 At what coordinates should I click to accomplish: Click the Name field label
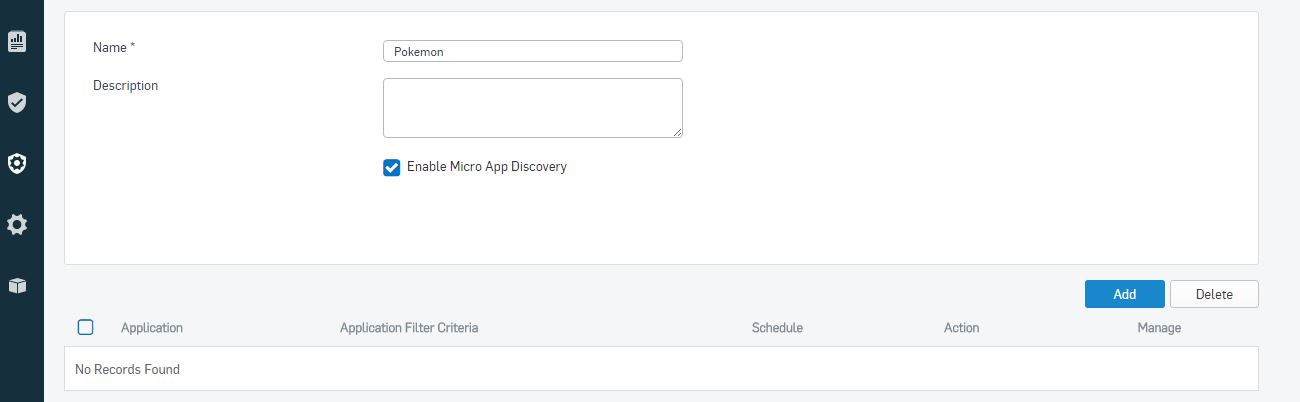click(x=114, y=47)
